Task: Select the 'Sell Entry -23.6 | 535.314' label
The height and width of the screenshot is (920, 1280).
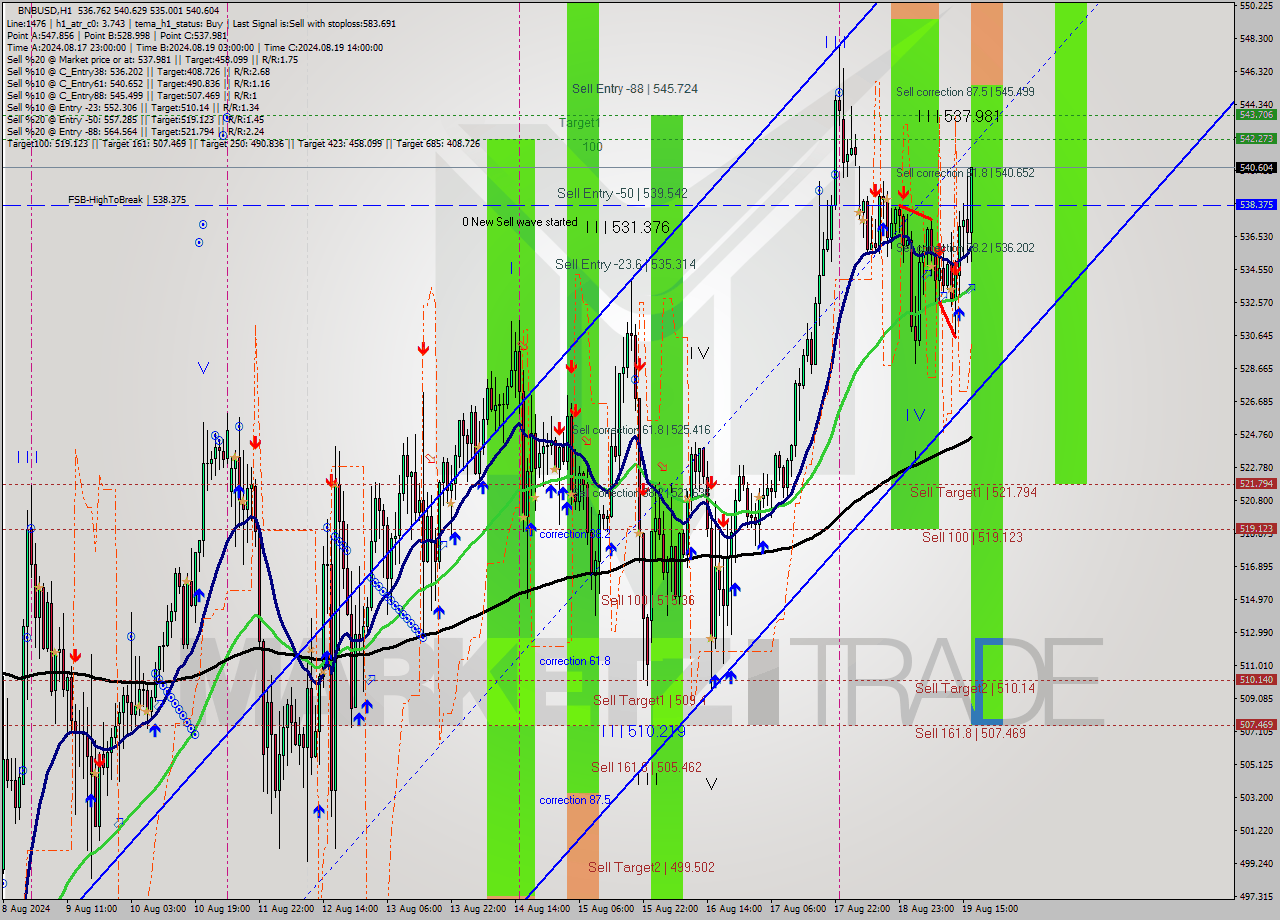Action: tap(625, 264)
